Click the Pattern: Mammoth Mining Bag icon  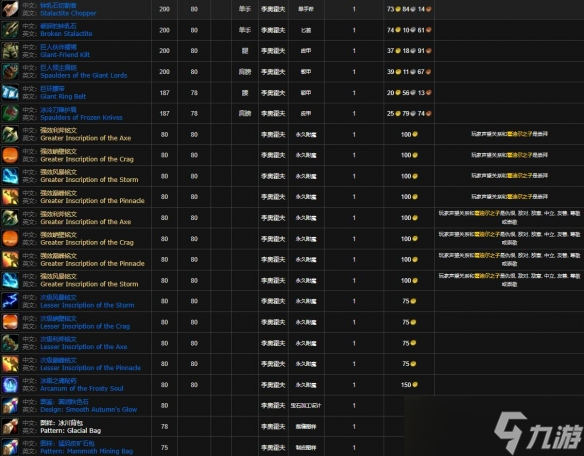pos(10,447)
